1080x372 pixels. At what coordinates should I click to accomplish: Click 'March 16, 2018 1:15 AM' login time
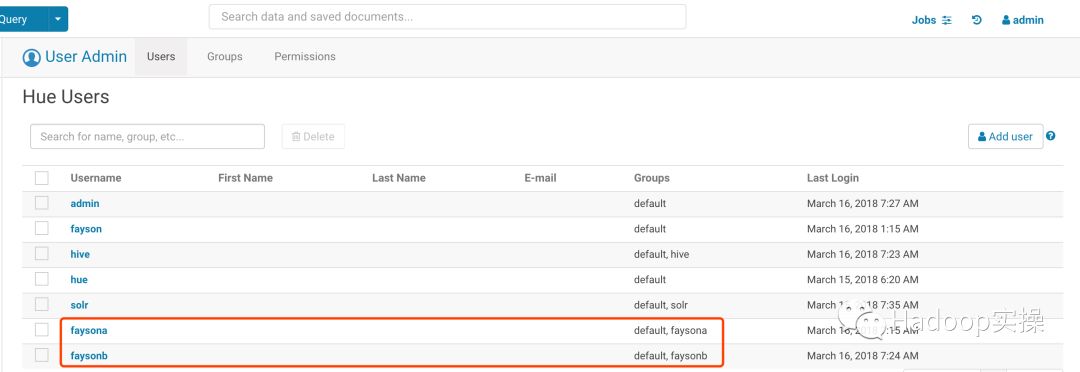[x=862, y=229]
